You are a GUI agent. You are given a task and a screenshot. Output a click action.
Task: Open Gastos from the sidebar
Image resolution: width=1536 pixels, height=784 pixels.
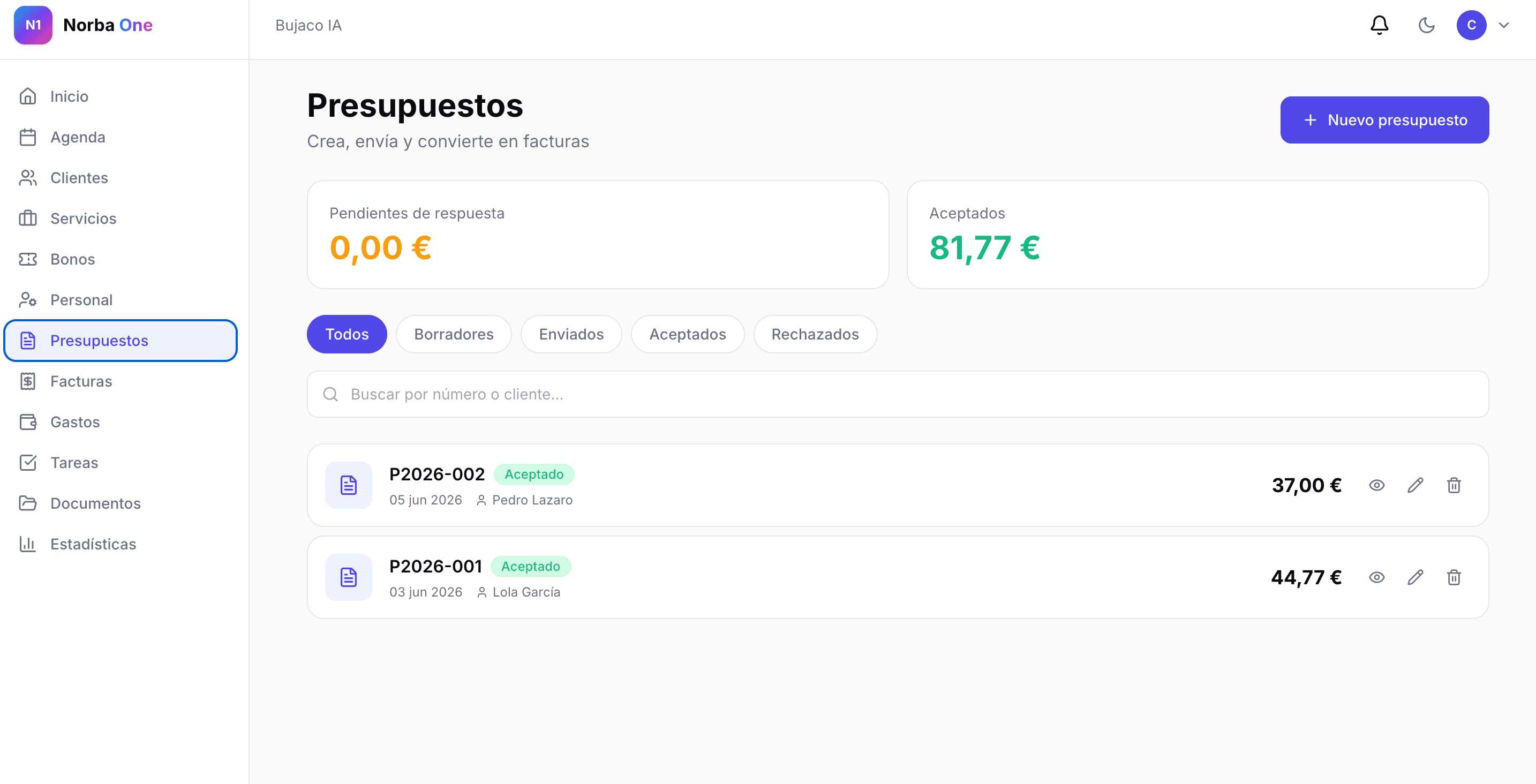pos(121,421)
